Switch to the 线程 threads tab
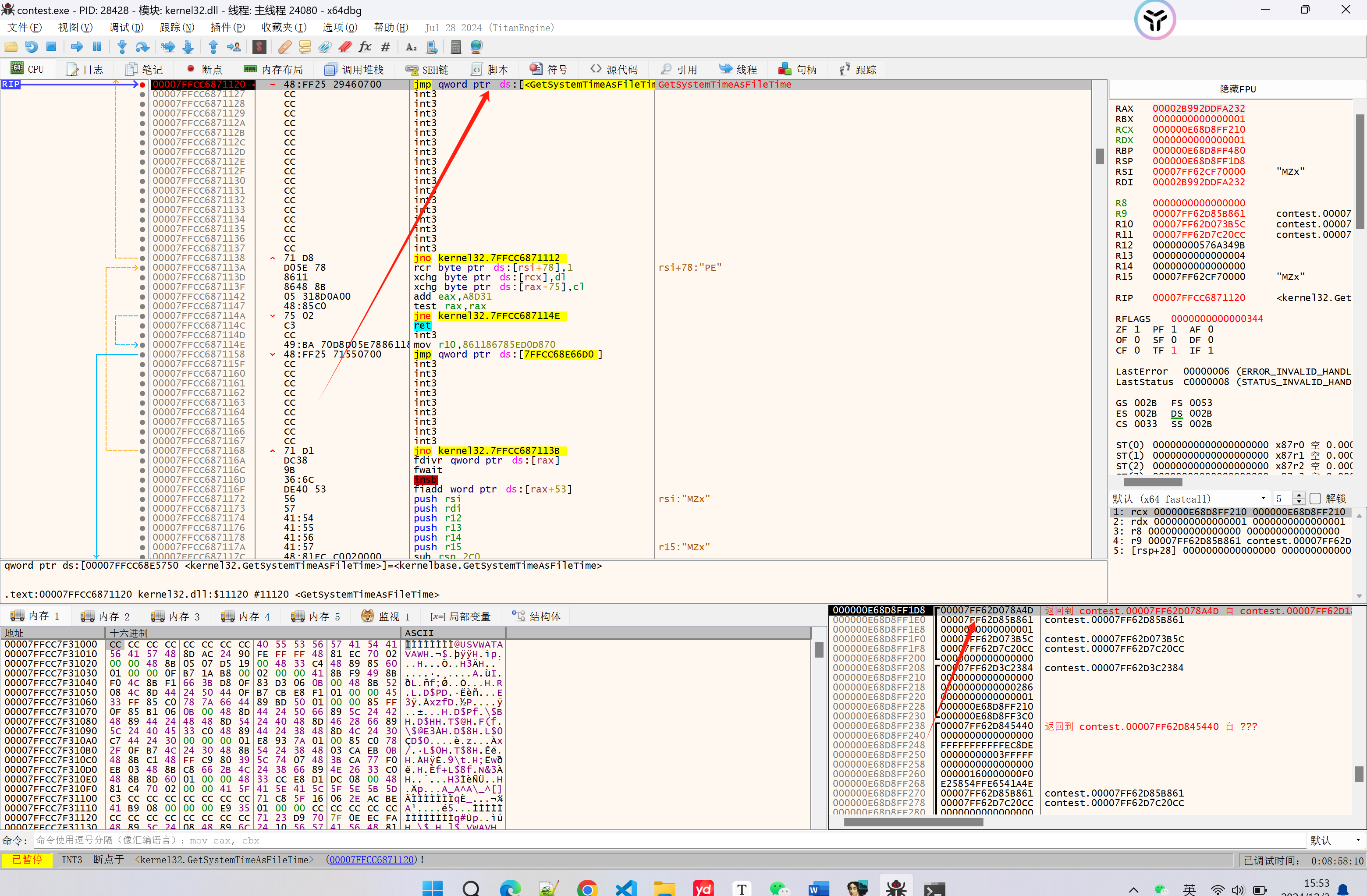The height and width of the screenshot is (896, 1367). click(x=738, y=70)
